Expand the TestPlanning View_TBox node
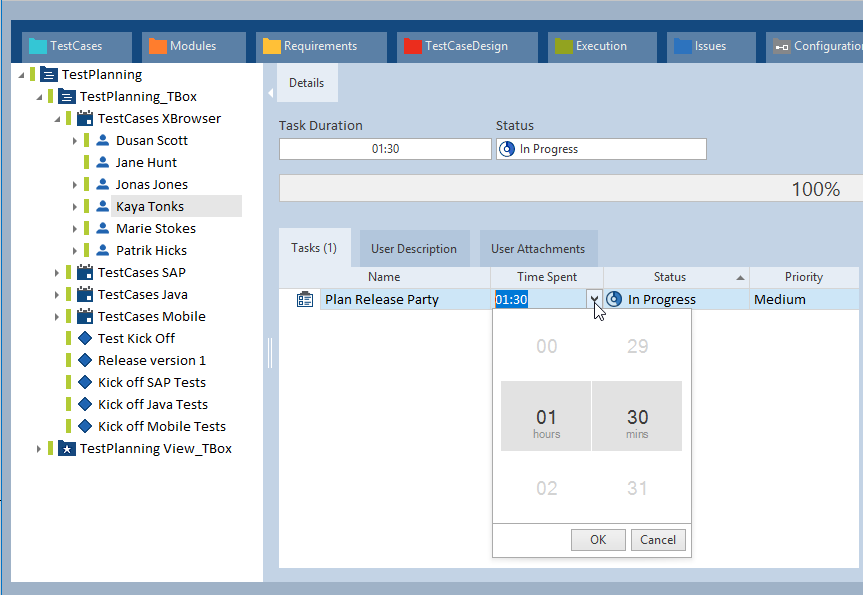 pos(39,449)
